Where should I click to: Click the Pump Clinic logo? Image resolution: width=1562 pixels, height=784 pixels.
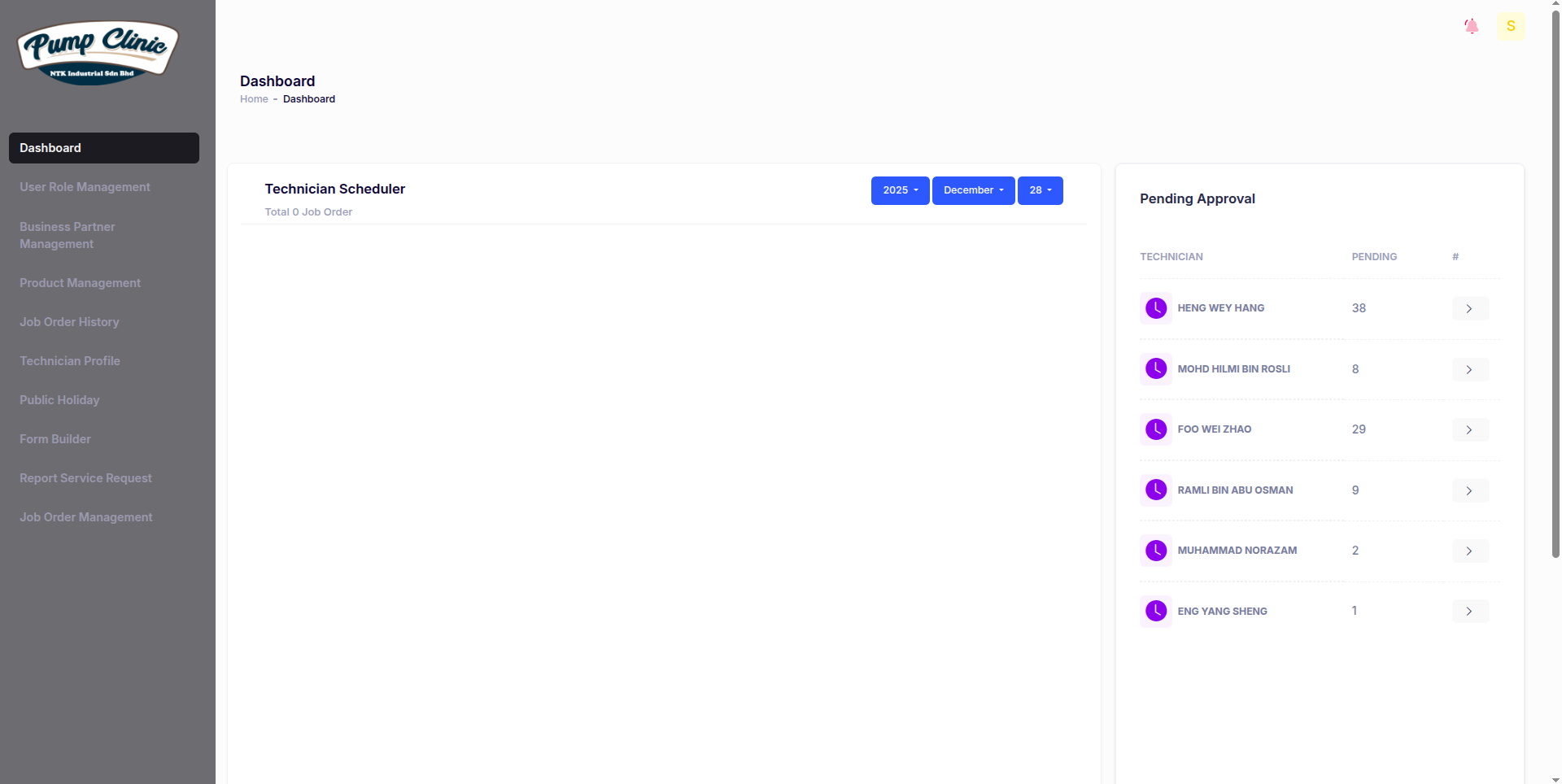click(98, 53)
